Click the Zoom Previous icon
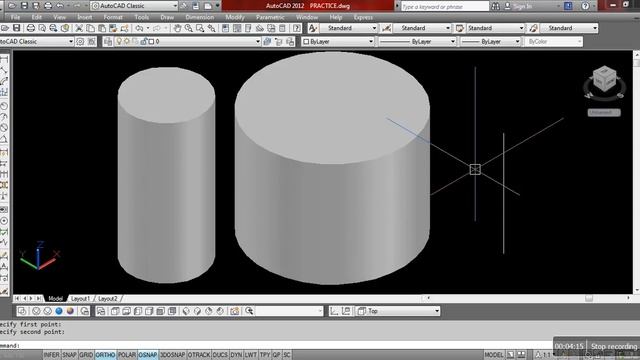 click(x=211, y=28)
